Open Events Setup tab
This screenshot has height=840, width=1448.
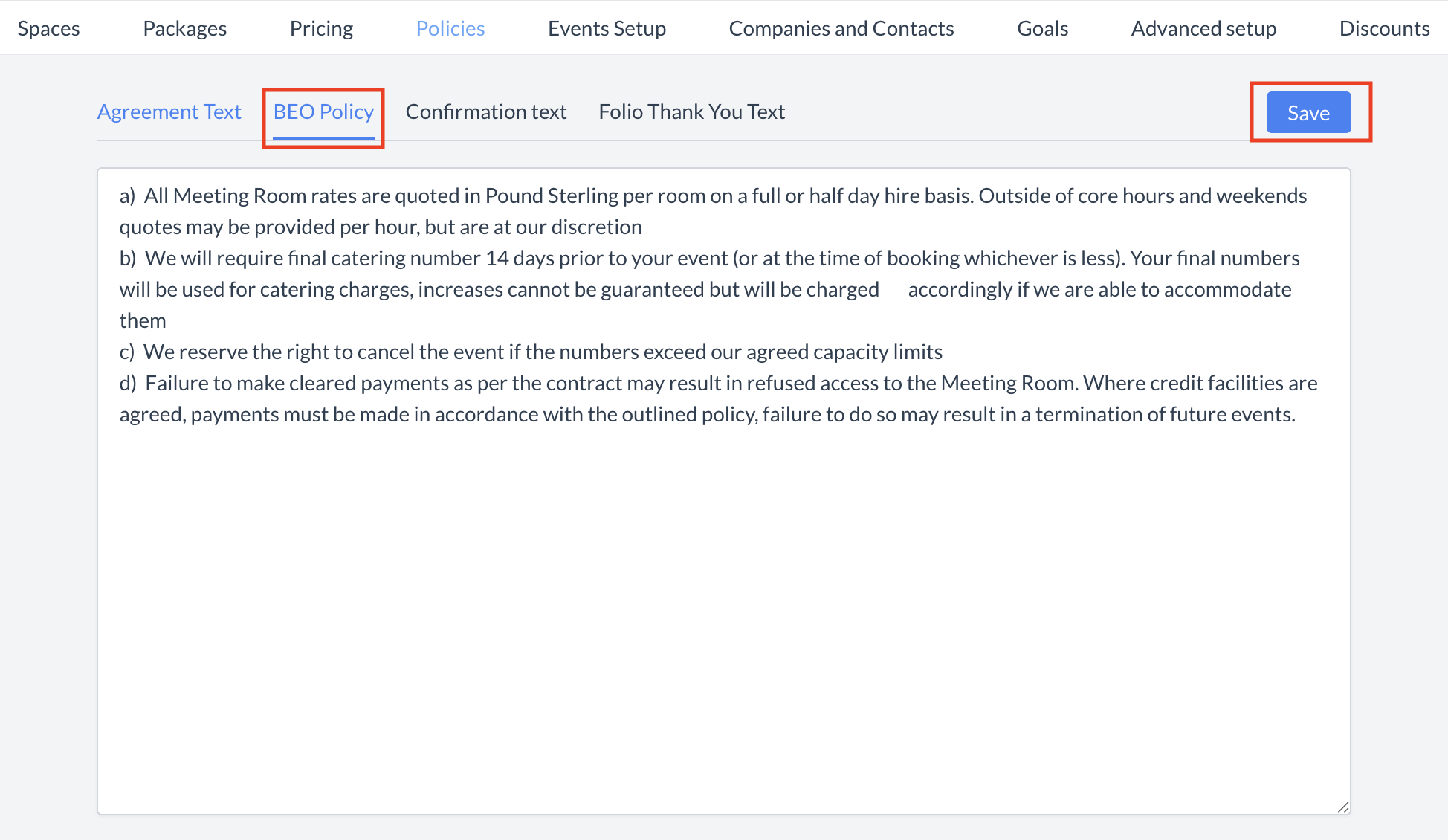pyautogui.click(x=607, y=28)
